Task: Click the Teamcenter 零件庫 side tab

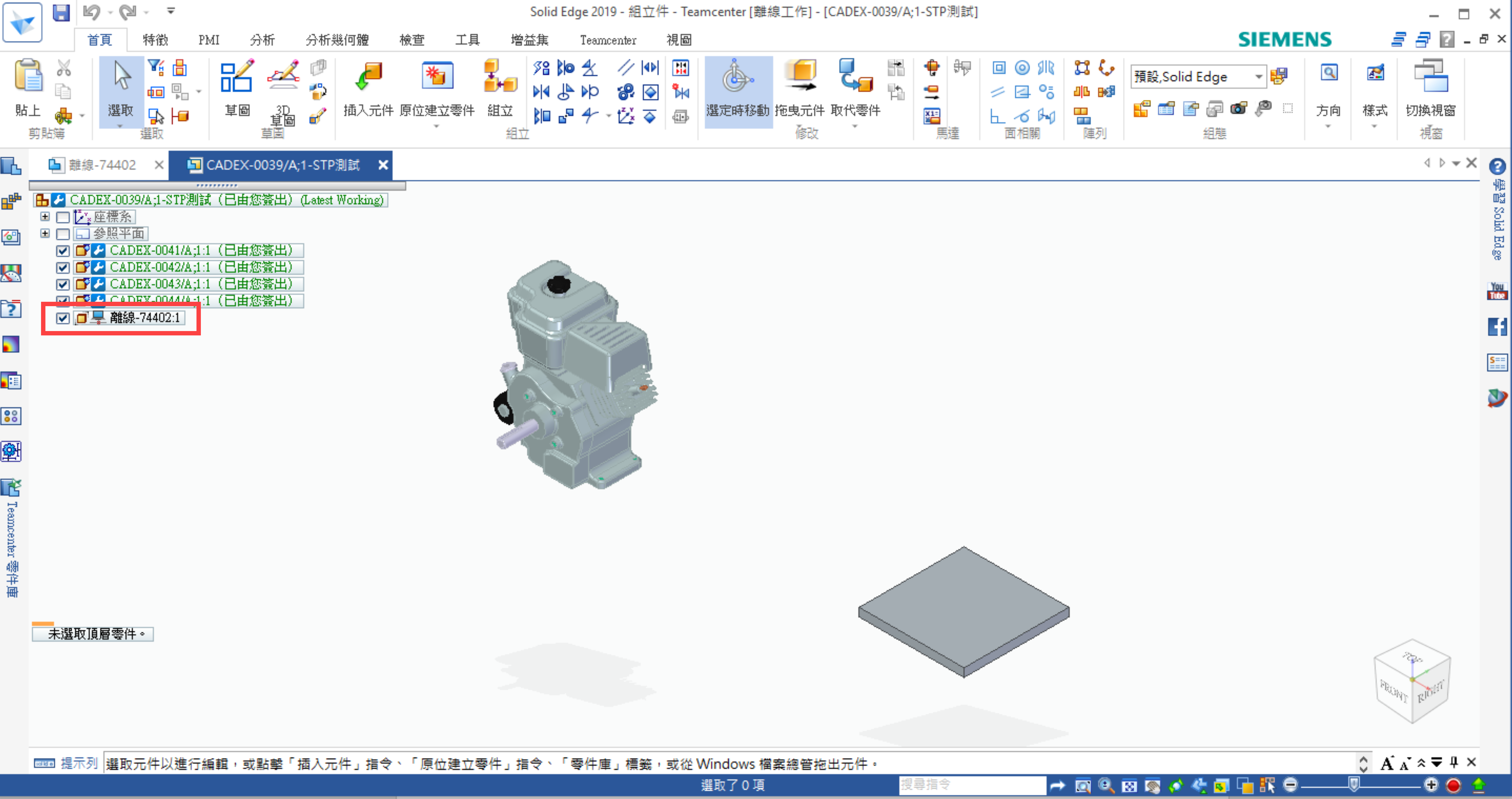Action: [12, 539]
